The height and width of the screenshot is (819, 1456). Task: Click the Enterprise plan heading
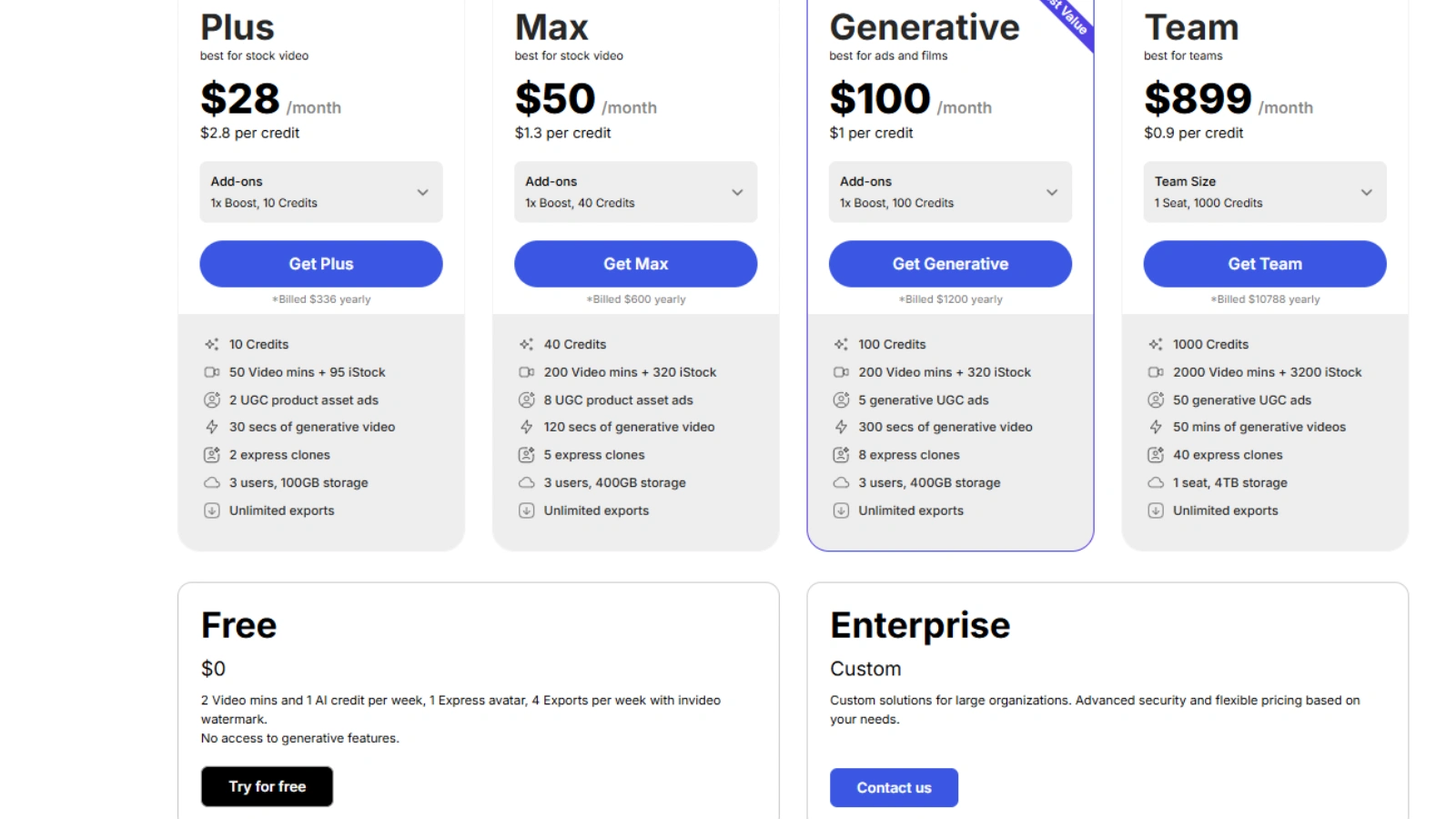[920, 625]
